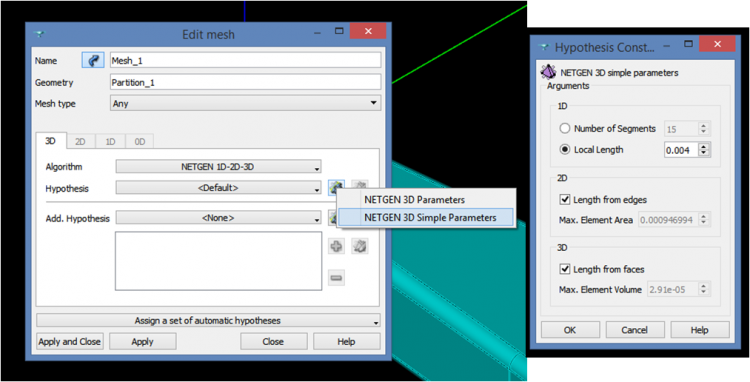750x382 pixels.
Task: Click the Apply button in Edit mesh
Action: tap(143, 341)
